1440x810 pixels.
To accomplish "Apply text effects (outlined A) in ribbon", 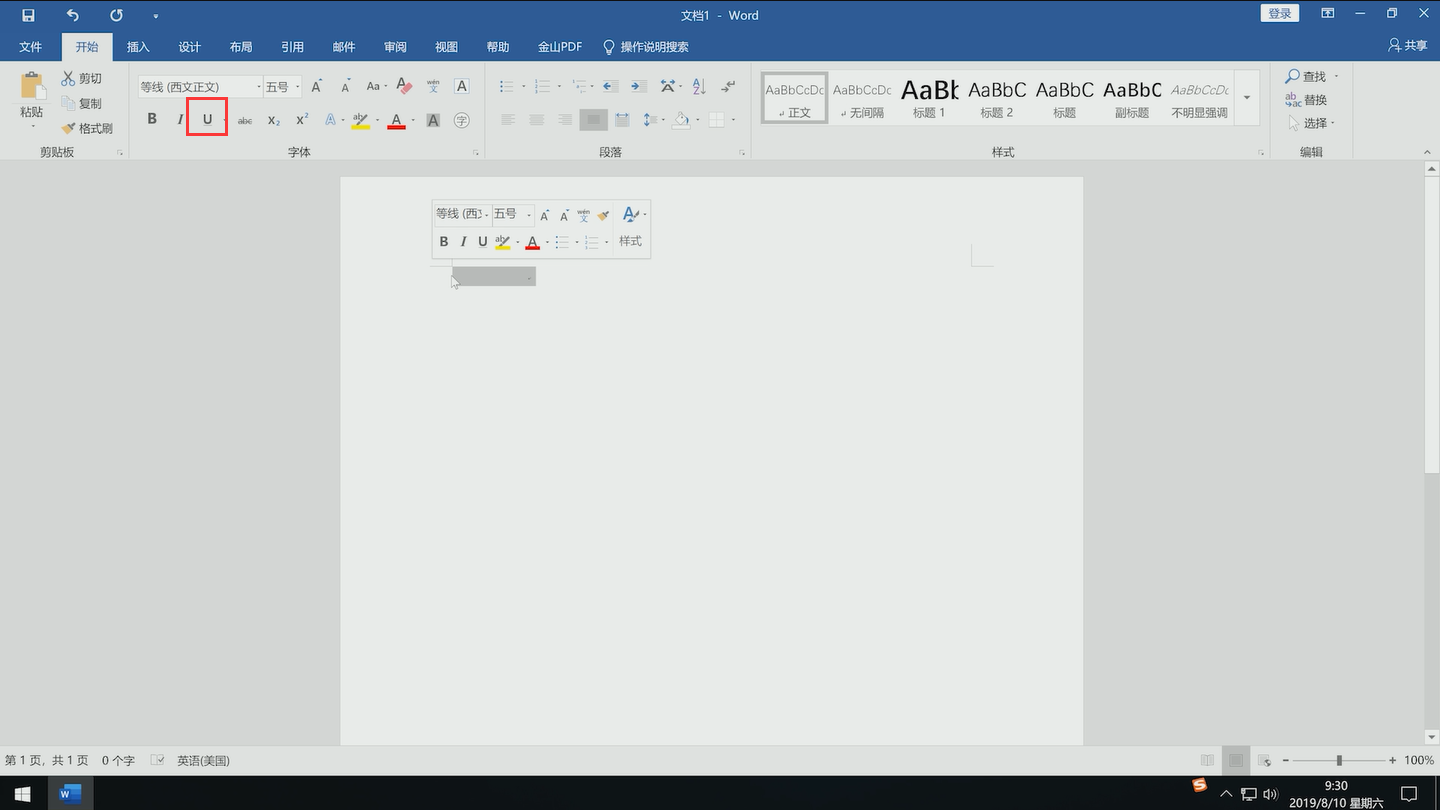I will 330,120.
